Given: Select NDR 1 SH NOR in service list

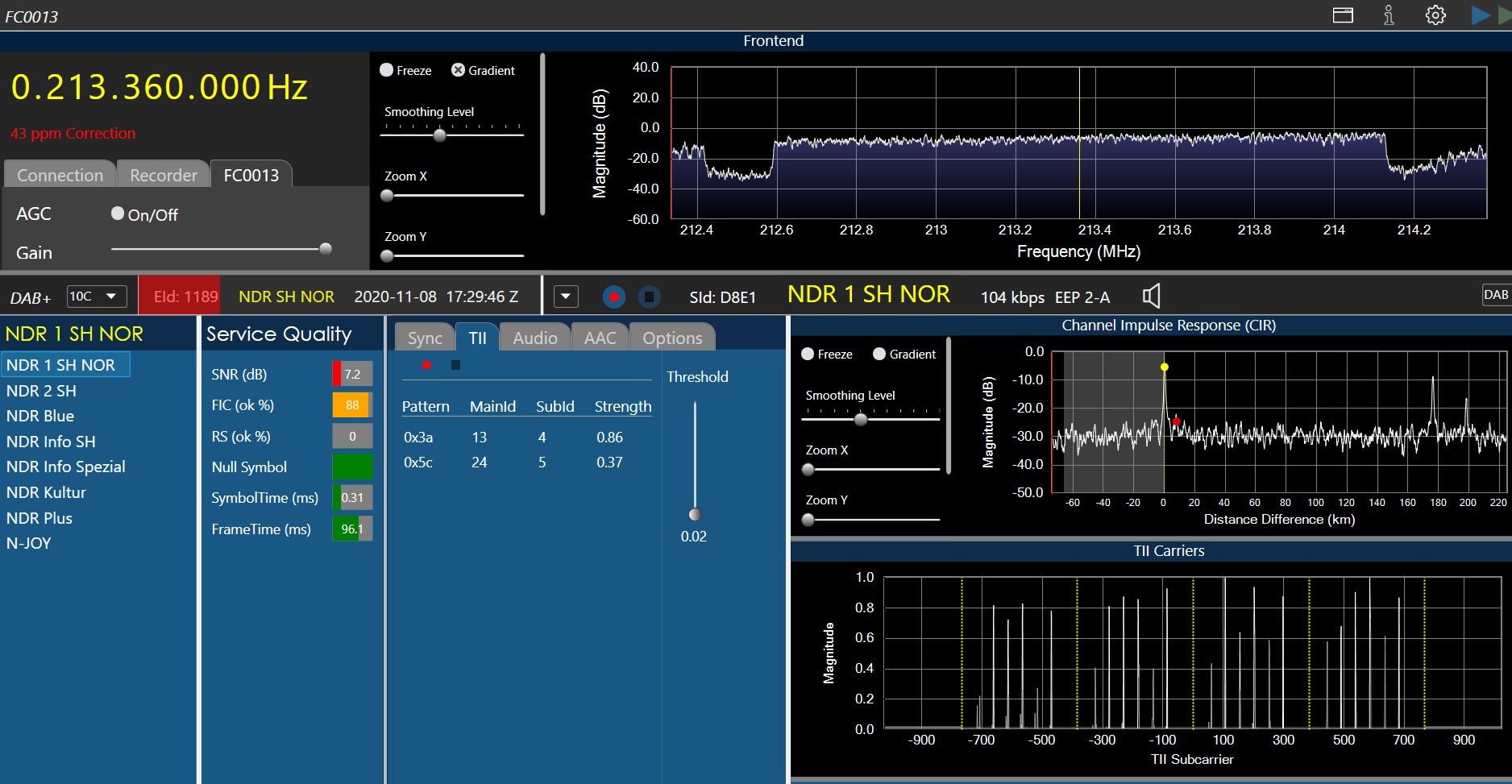Looking at the screenshot, I should [x=65, y=365].
